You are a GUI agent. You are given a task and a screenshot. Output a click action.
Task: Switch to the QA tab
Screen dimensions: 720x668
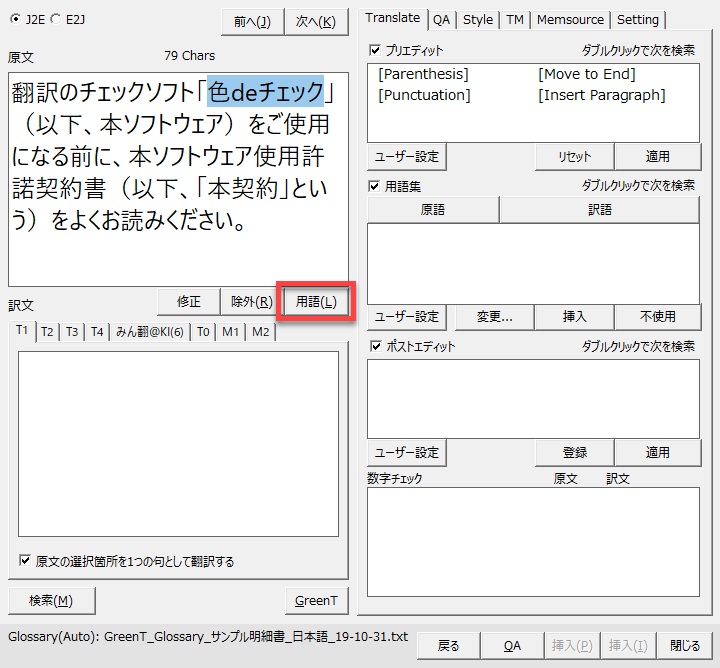(441, 19)
